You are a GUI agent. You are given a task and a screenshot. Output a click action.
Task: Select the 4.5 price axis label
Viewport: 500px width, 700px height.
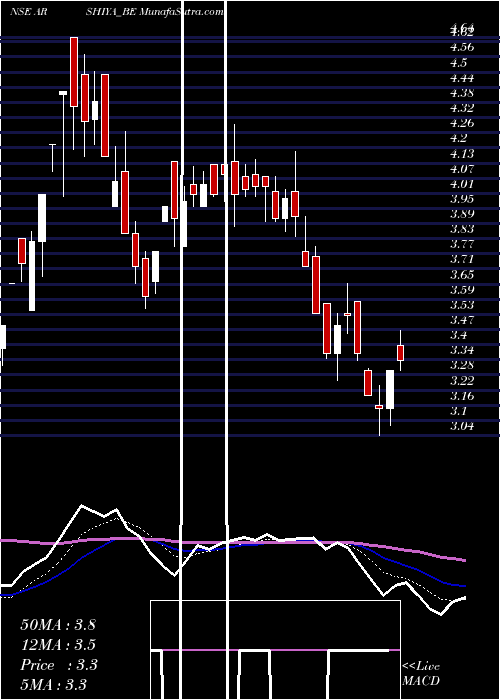click(x=458, y=62)
